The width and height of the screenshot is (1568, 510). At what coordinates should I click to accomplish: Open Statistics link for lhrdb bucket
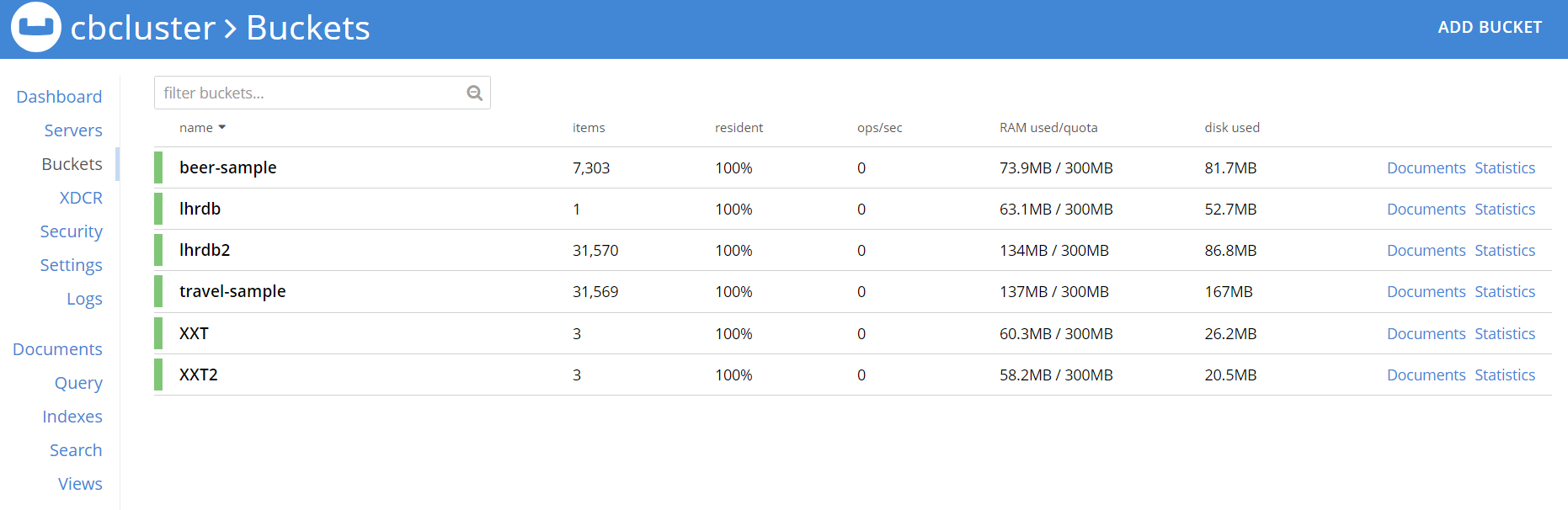[1505, 209]
